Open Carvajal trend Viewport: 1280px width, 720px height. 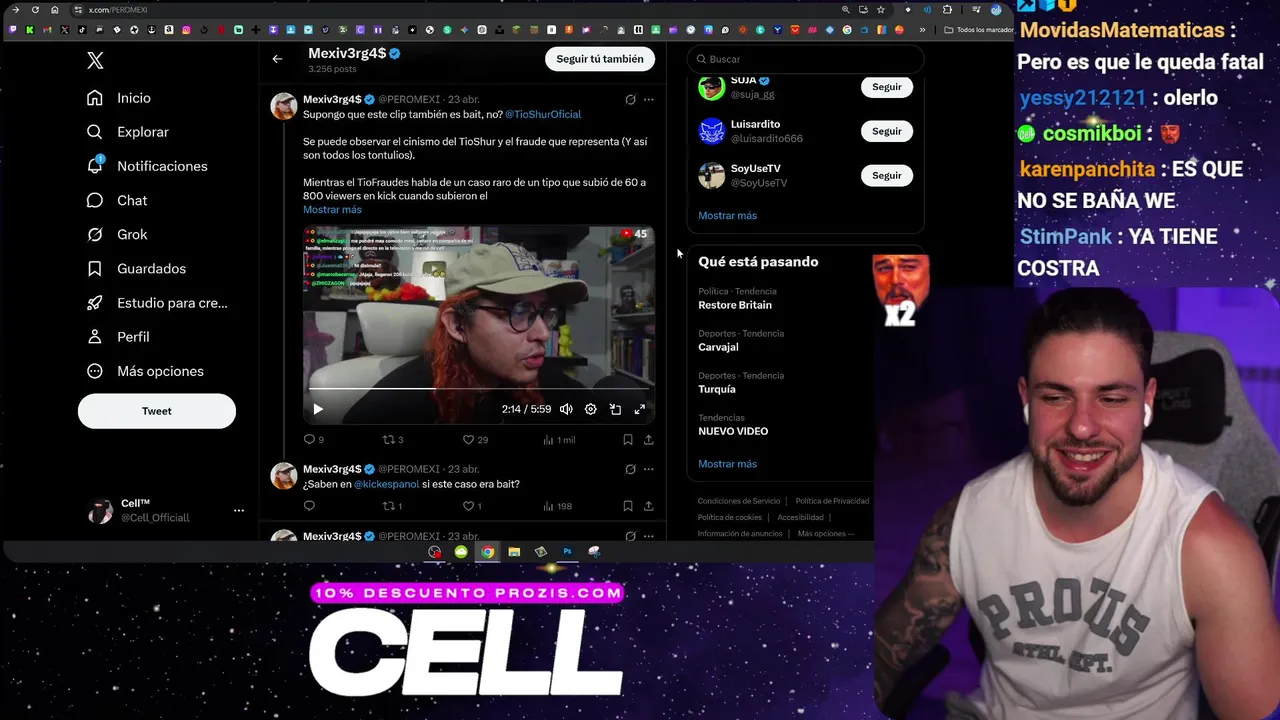[718, 347]
